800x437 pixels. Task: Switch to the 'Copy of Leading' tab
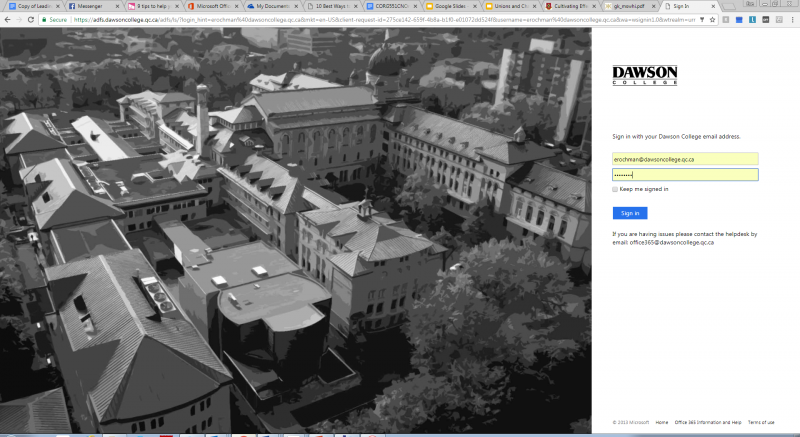34,6
